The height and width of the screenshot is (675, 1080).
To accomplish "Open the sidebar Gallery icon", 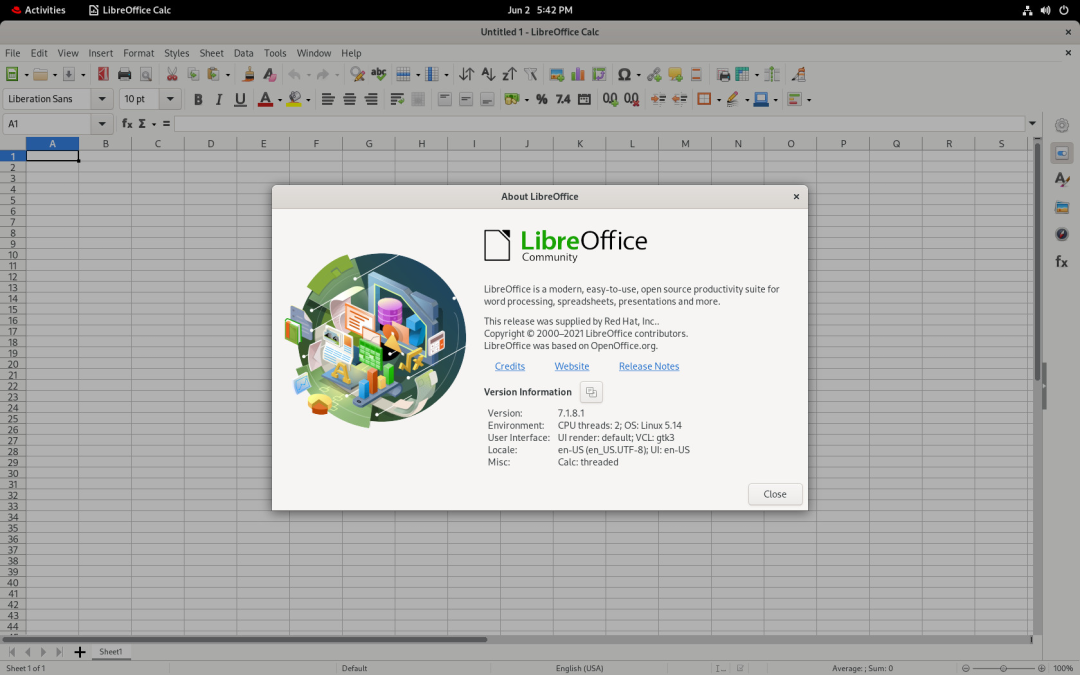I will [1061, 207].
